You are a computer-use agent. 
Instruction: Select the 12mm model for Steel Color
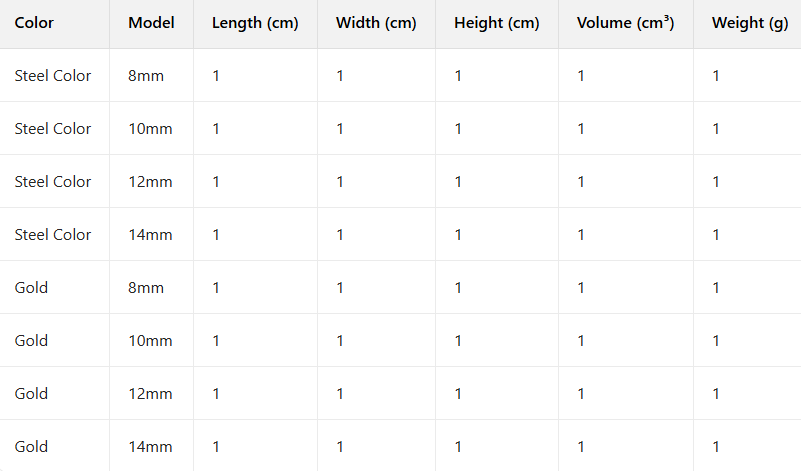coord(150,182)
